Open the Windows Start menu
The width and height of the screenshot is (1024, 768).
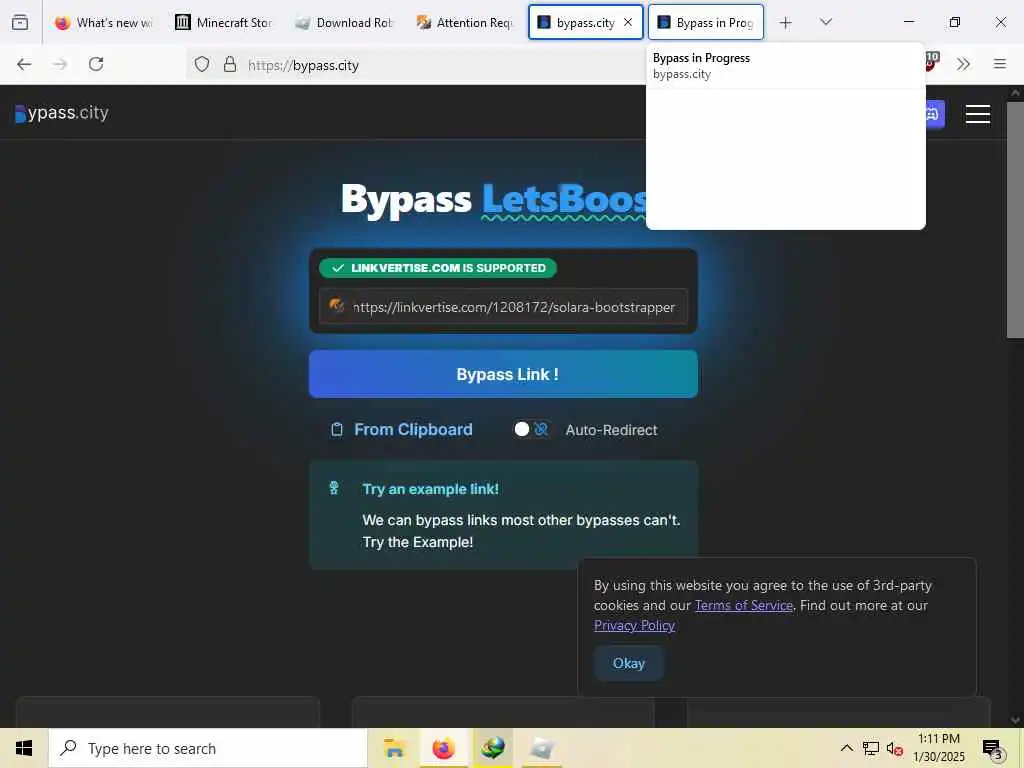click(24, 748)
